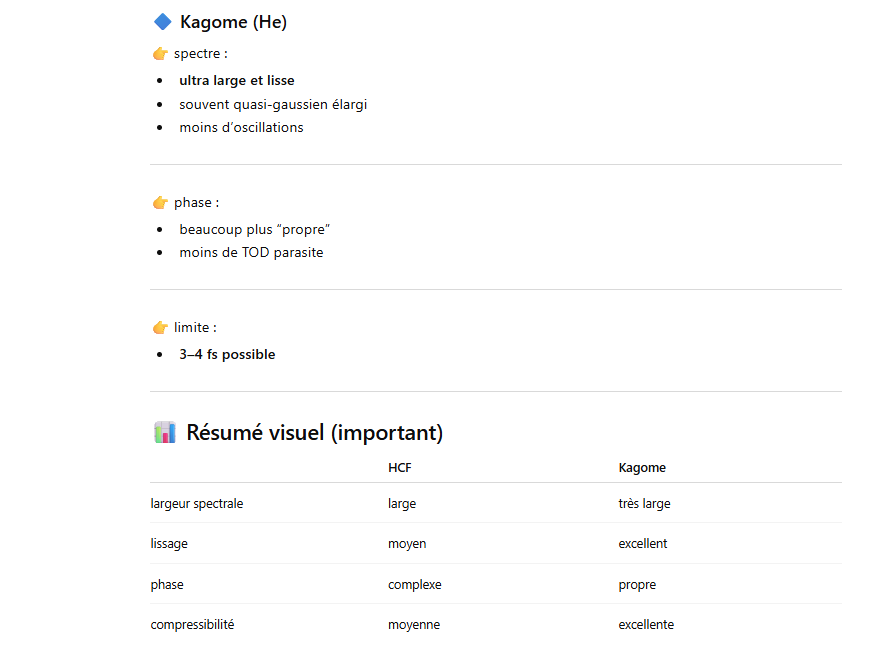This screenshot has height=665, width=880.
Task: Click the compressibilité row label
Action: 192,625
